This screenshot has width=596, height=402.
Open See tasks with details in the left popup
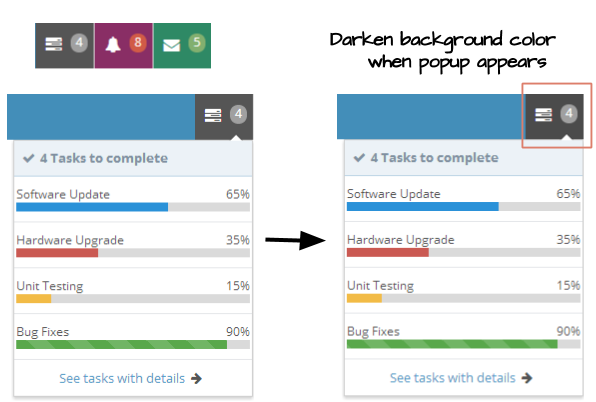point(122,378)
